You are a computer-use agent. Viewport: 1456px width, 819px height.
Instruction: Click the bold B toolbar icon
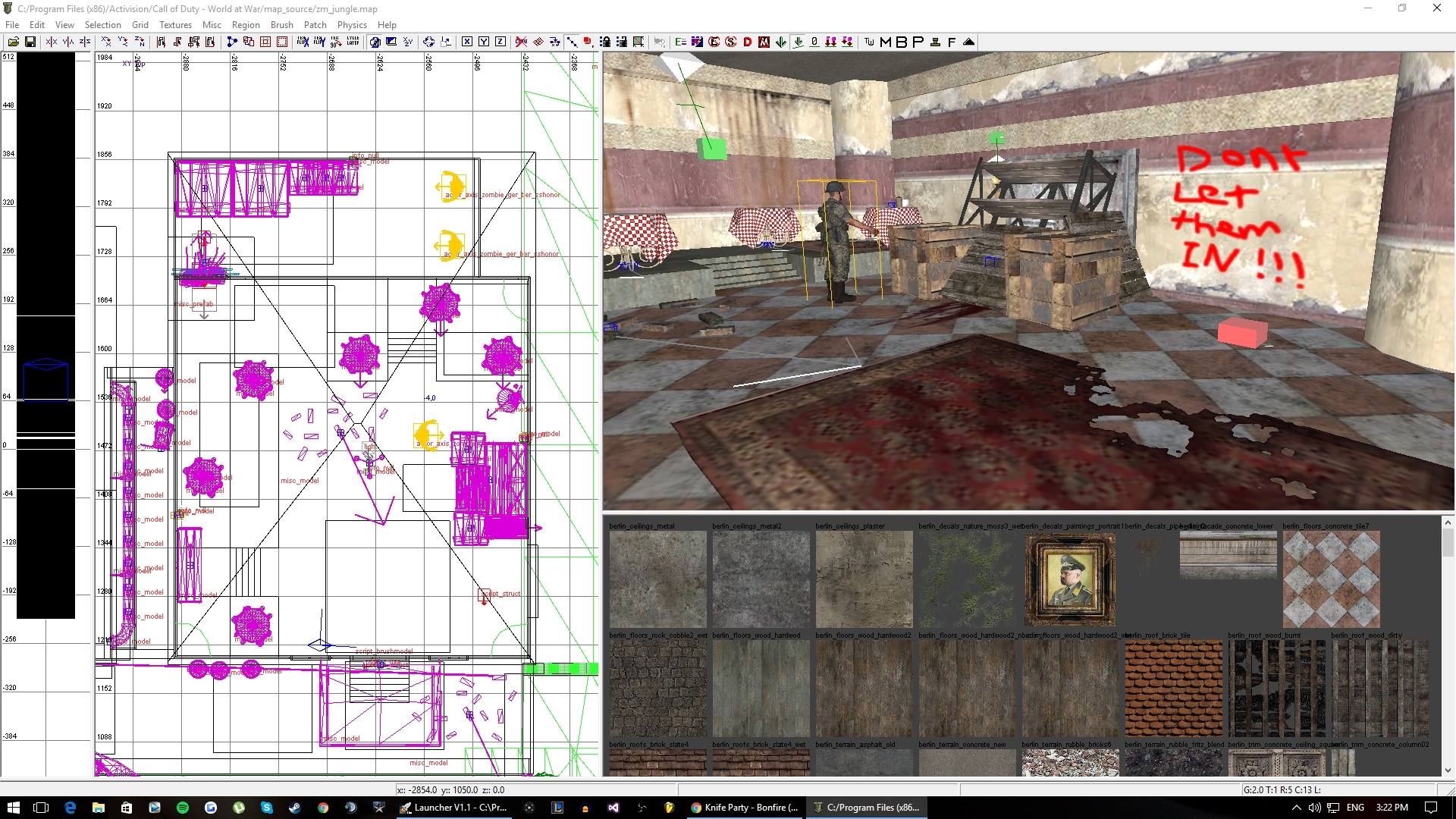[902, 42]
